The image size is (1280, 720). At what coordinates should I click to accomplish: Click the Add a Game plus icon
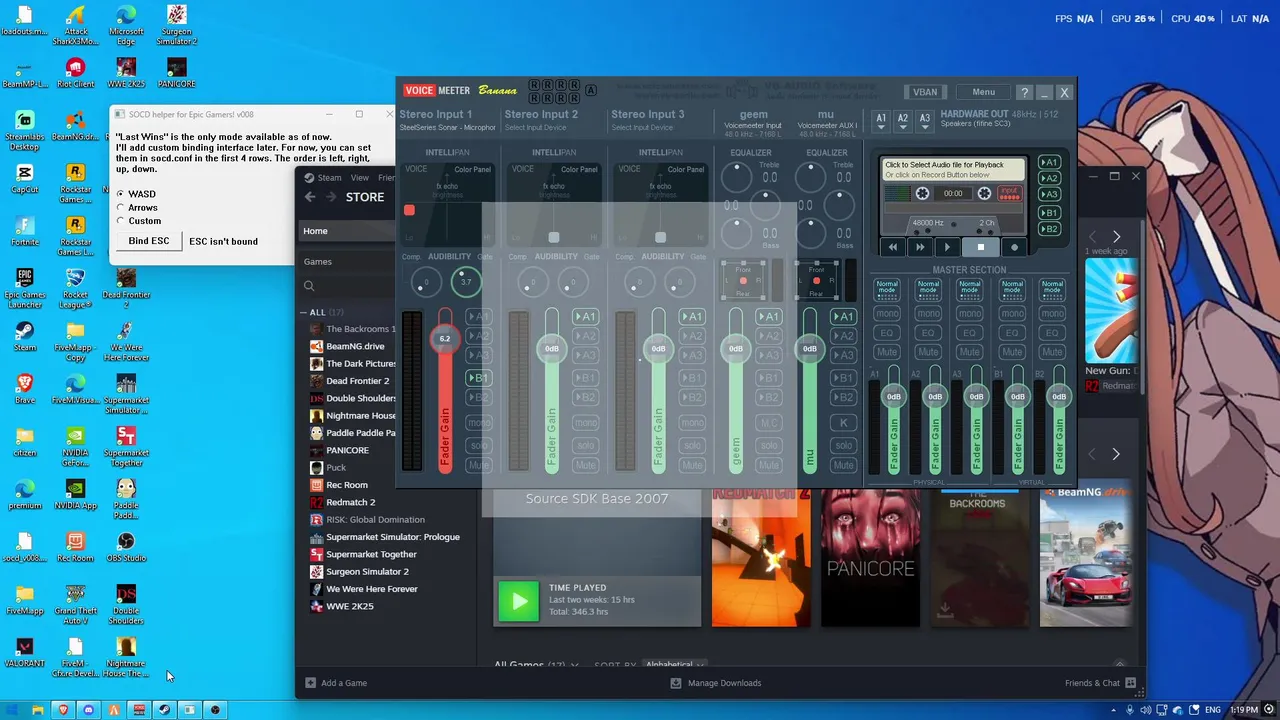pos(310,683)
